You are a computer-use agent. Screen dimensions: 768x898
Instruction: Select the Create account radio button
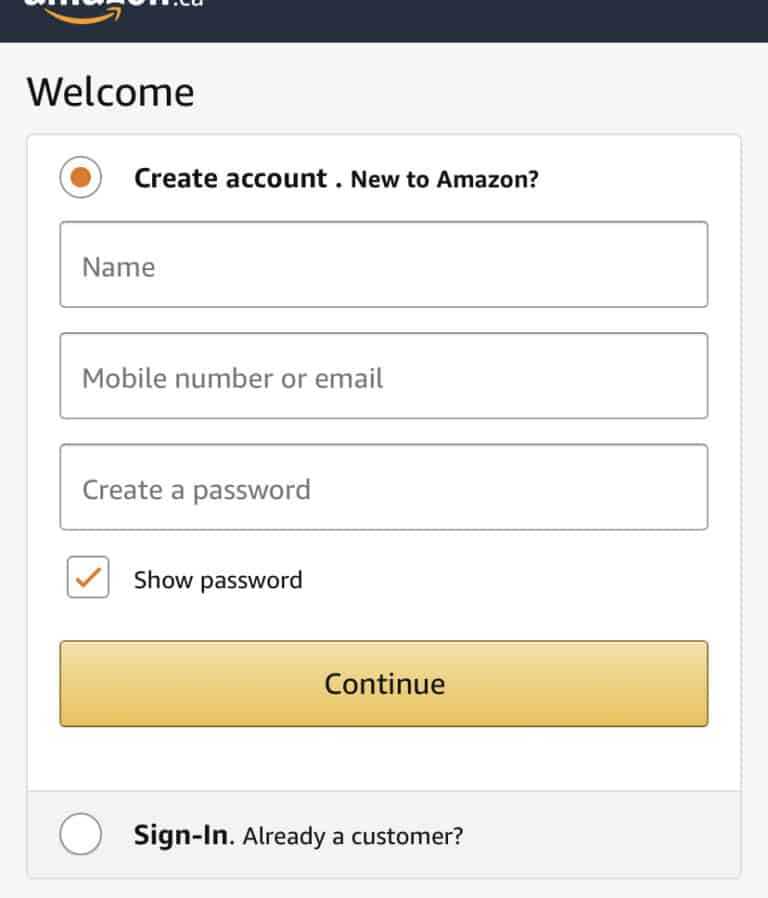(x=81, y=177)
